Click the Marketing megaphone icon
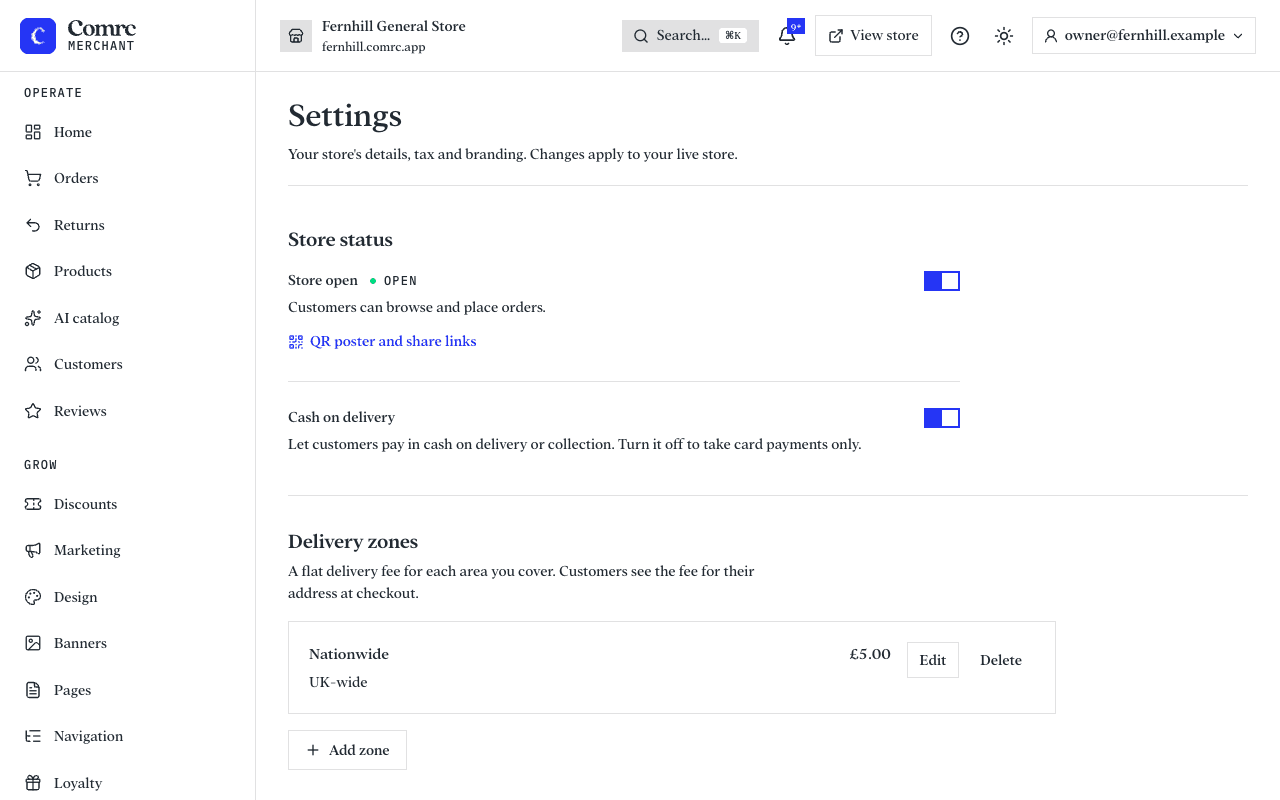 (x=33, y=550)
